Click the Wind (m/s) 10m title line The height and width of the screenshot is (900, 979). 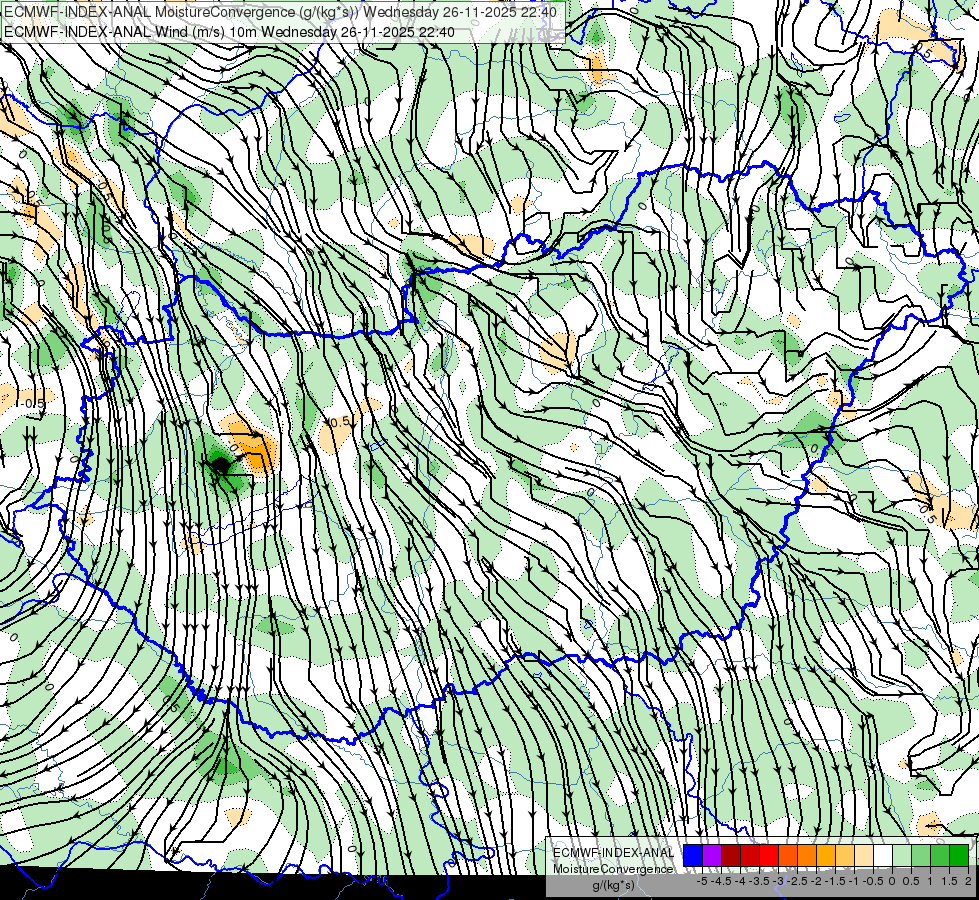(x=229, y=32)
